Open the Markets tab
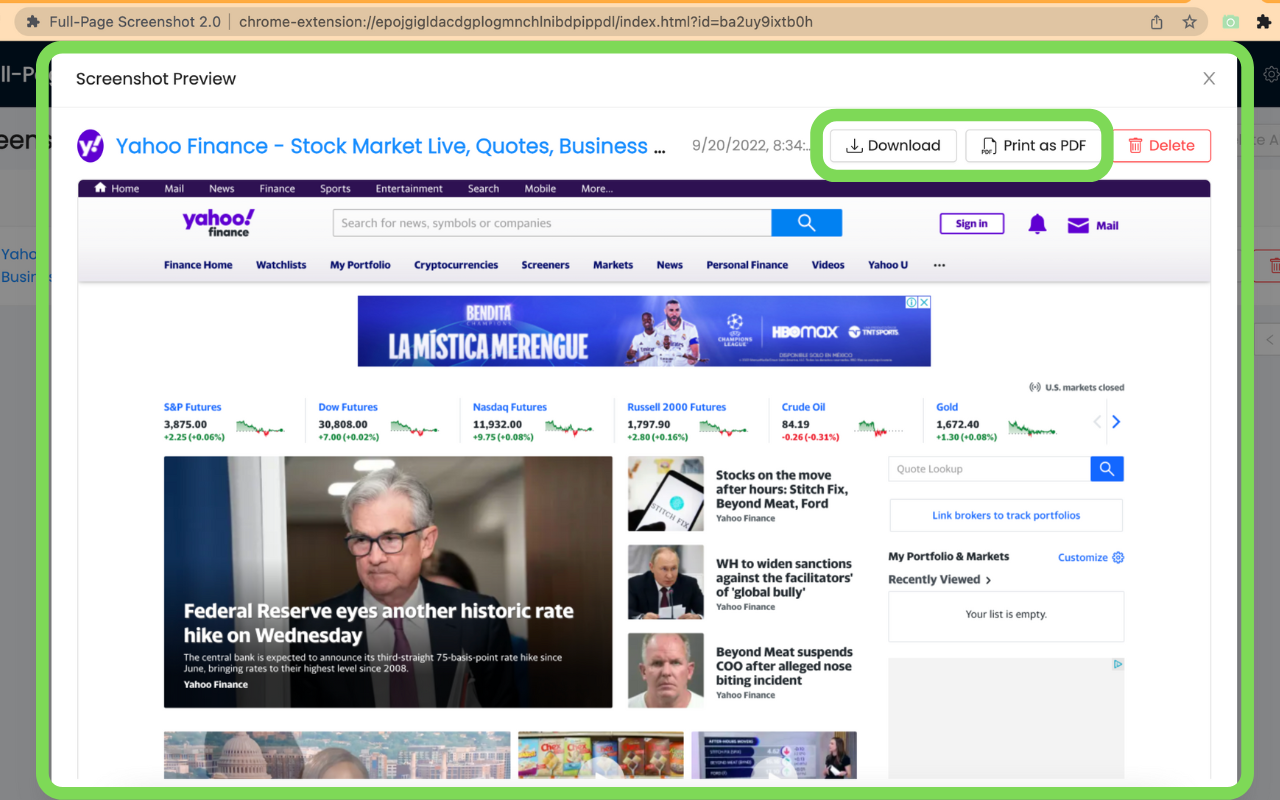 tap(613, 265)
